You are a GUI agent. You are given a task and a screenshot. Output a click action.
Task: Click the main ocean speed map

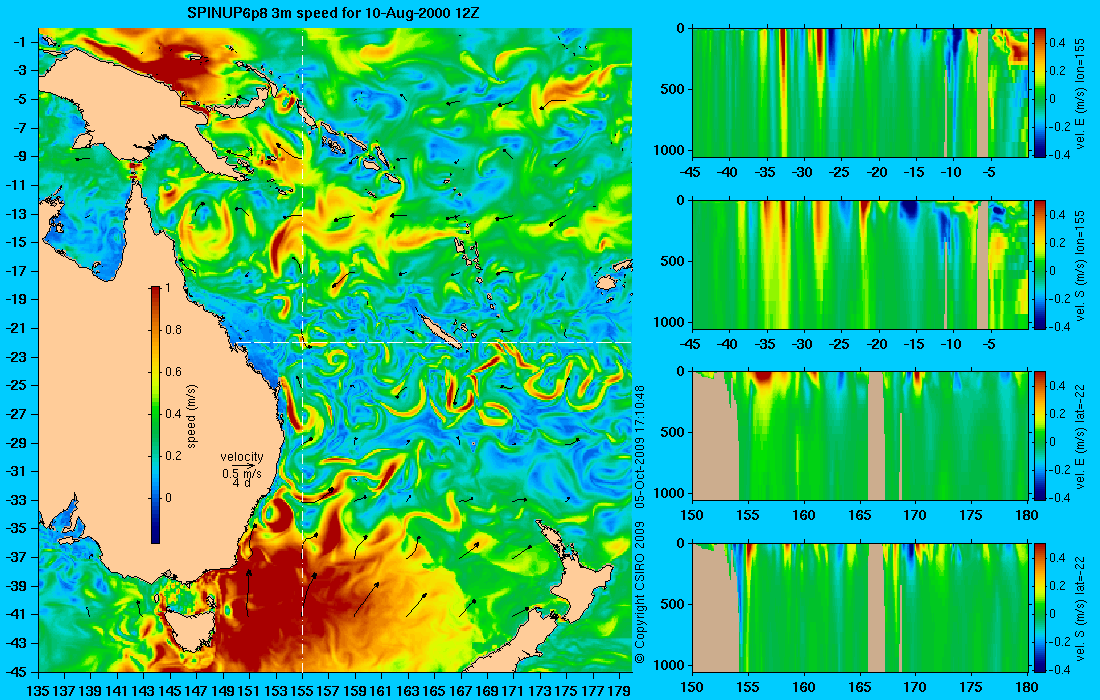[335, 350]
